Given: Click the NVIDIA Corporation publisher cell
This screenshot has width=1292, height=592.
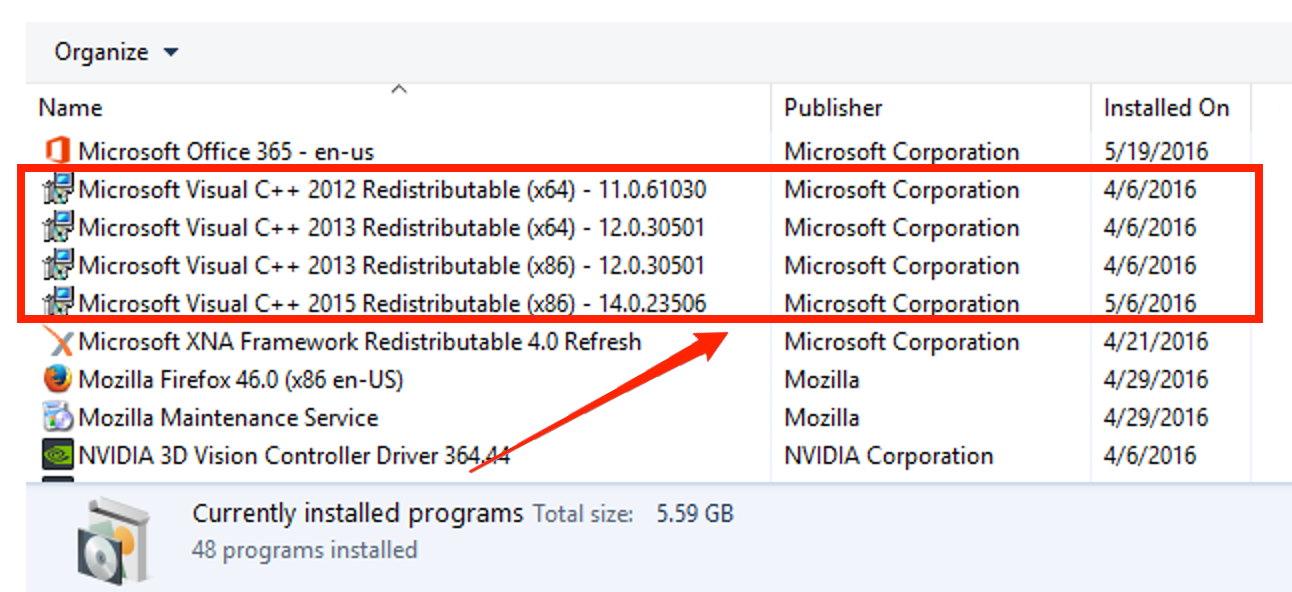Looking at the screenshot, I should click(888, 456).
